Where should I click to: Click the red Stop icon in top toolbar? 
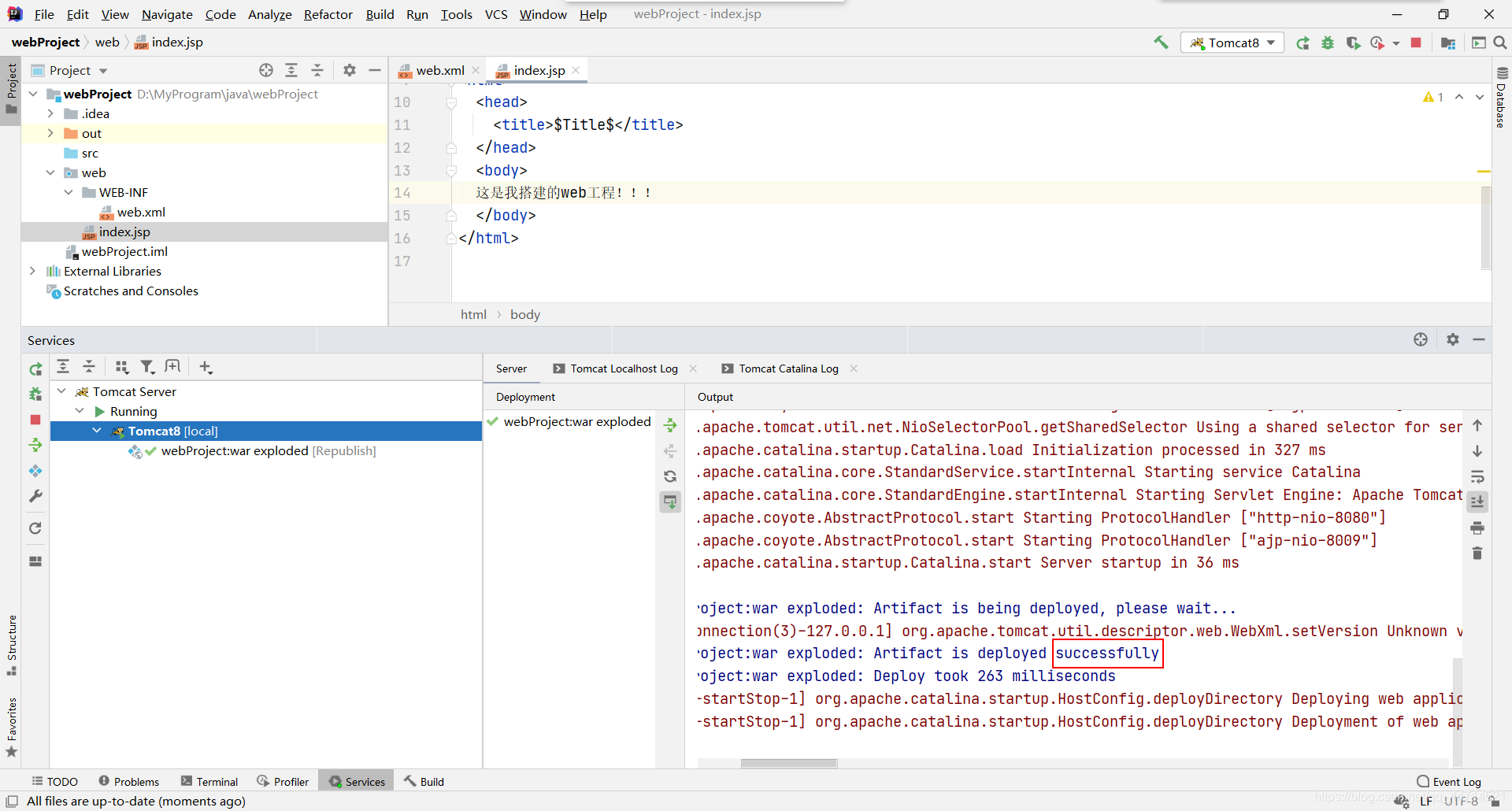[1416, 43]
